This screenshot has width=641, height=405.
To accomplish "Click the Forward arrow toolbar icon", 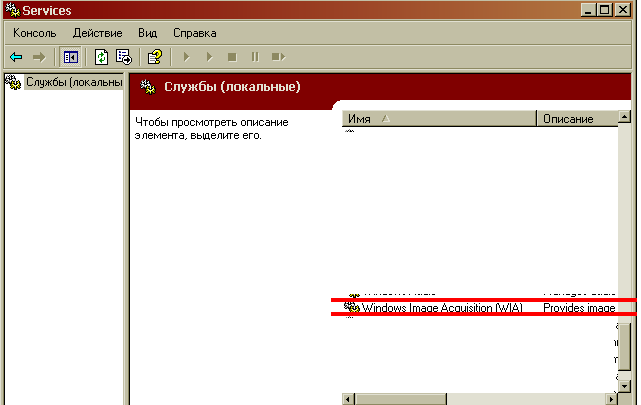I will (39, 57).
